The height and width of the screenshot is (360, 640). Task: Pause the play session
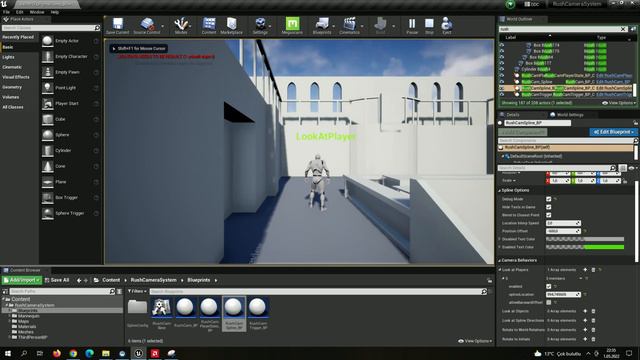point(412,26)
